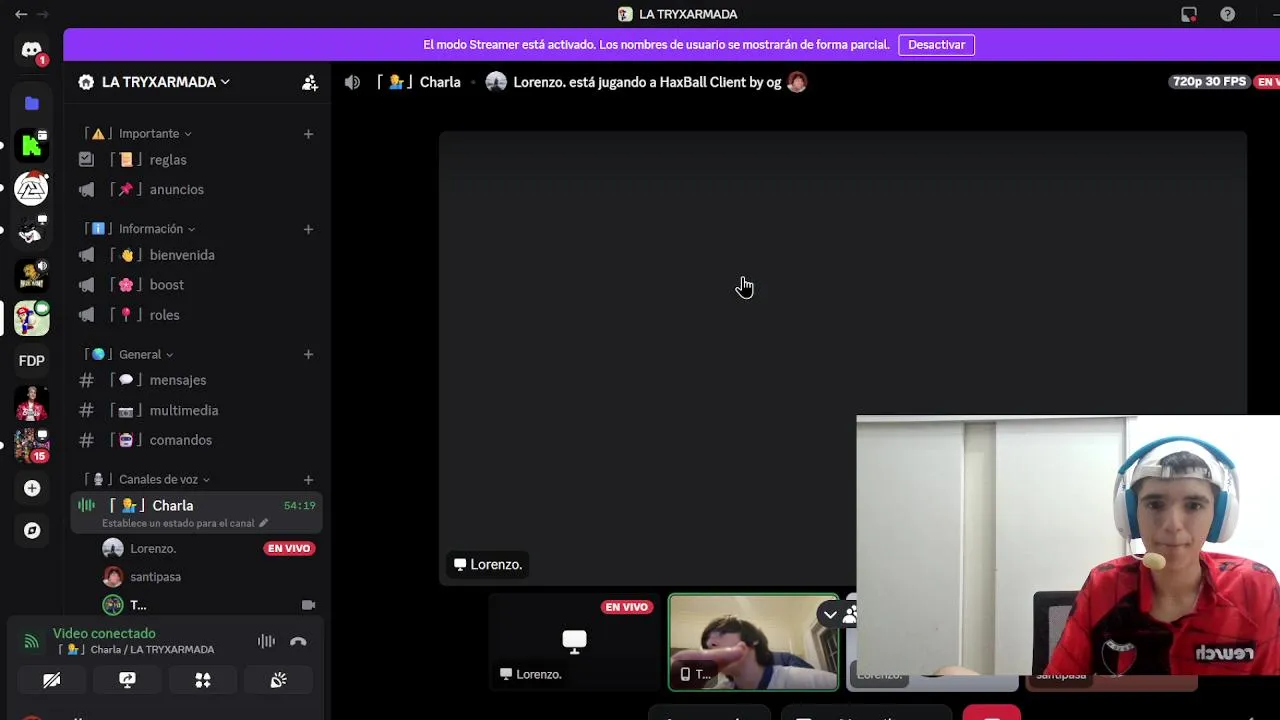
Task: Click Lorenzo's EN VIVO stream thumbnail
Action: click(574, 642)
